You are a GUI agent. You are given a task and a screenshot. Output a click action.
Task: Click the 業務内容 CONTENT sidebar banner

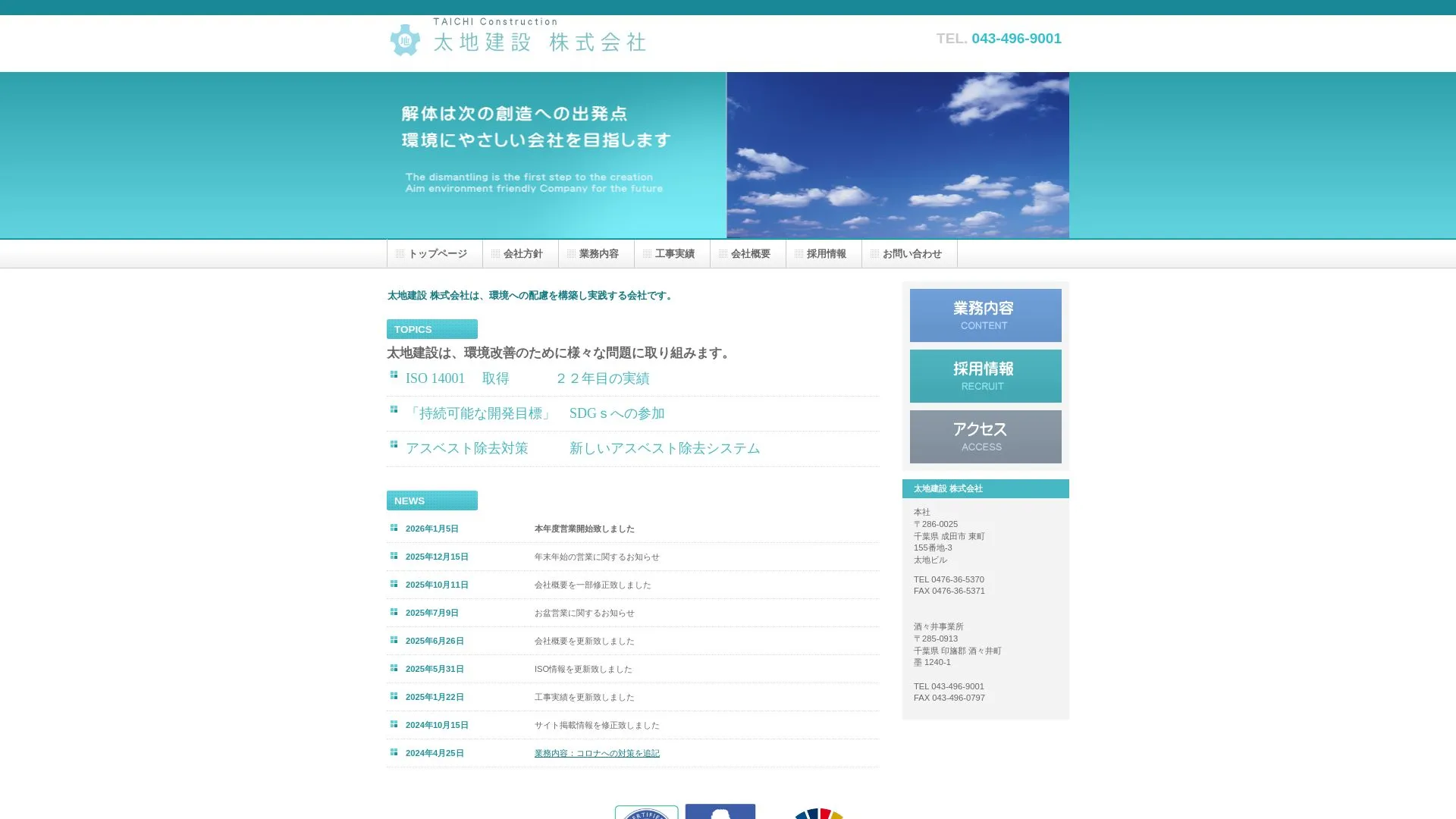click(x=985, y=315)
